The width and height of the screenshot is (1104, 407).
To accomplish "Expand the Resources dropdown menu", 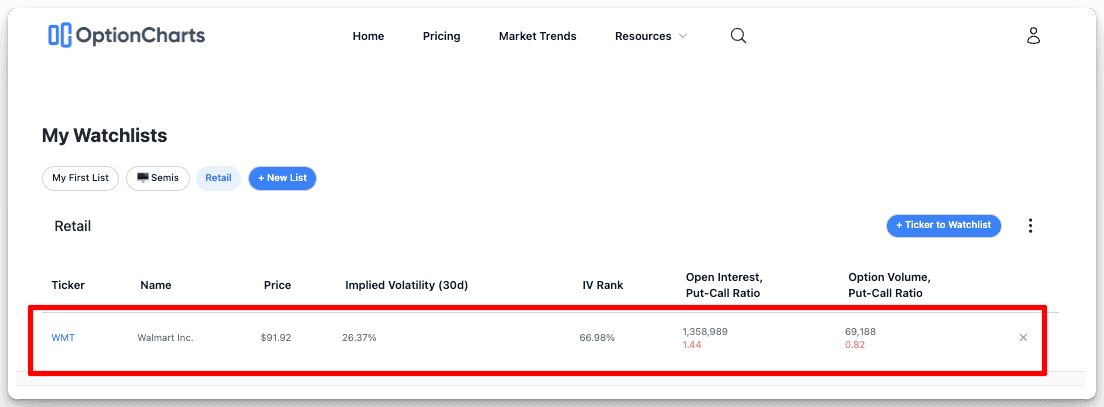I will point(651,36).
